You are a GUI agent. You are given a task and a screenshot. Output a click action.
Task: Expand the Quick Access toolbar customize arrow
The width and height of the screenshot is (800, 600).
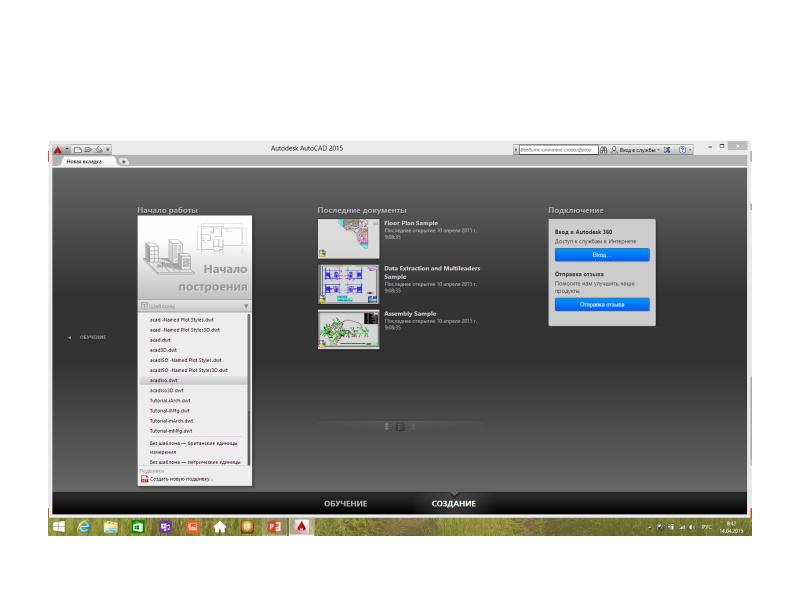(108, 150)
